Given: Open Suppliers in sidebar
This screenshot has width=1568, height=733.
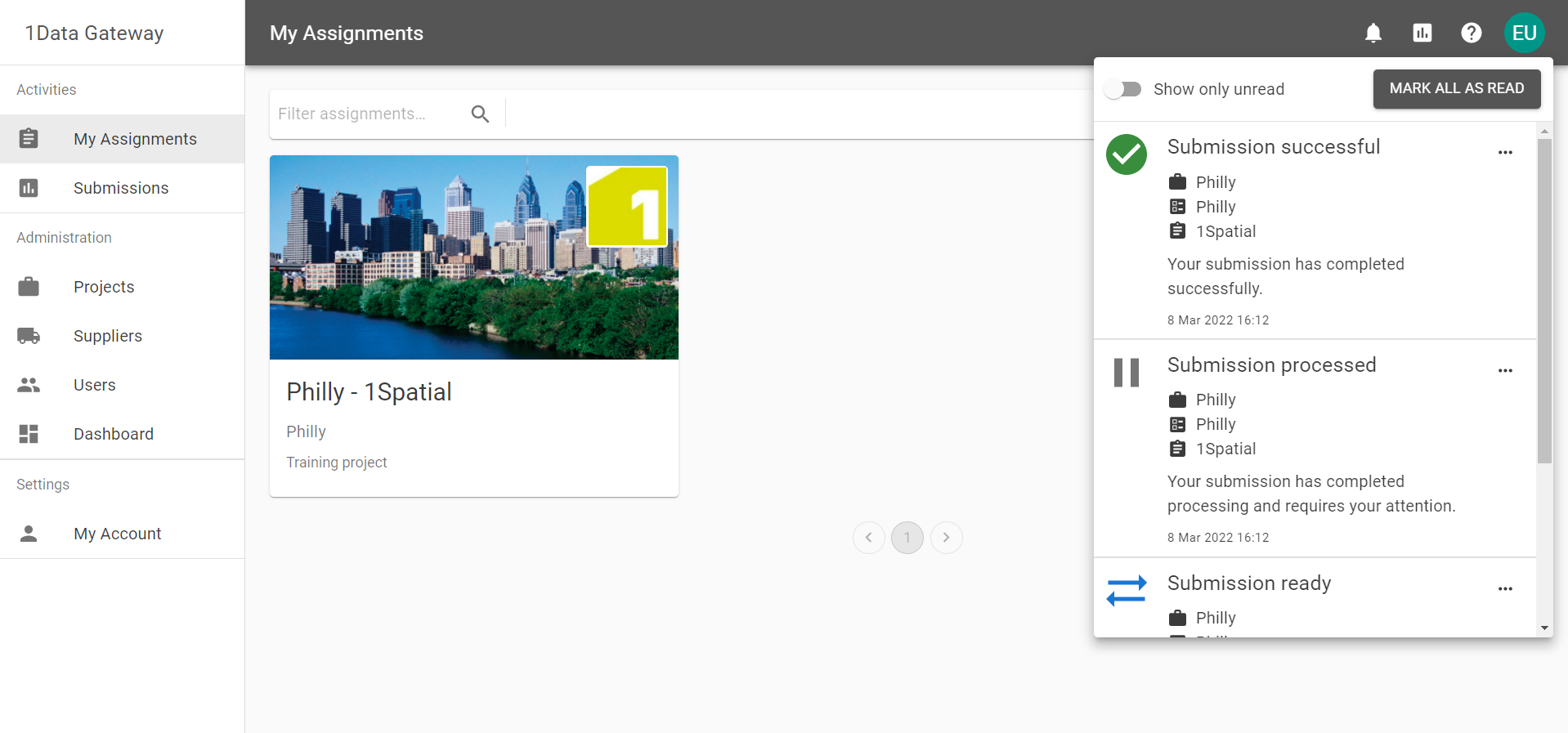Looking at the screenshot, I should click(x=123, y=336).
